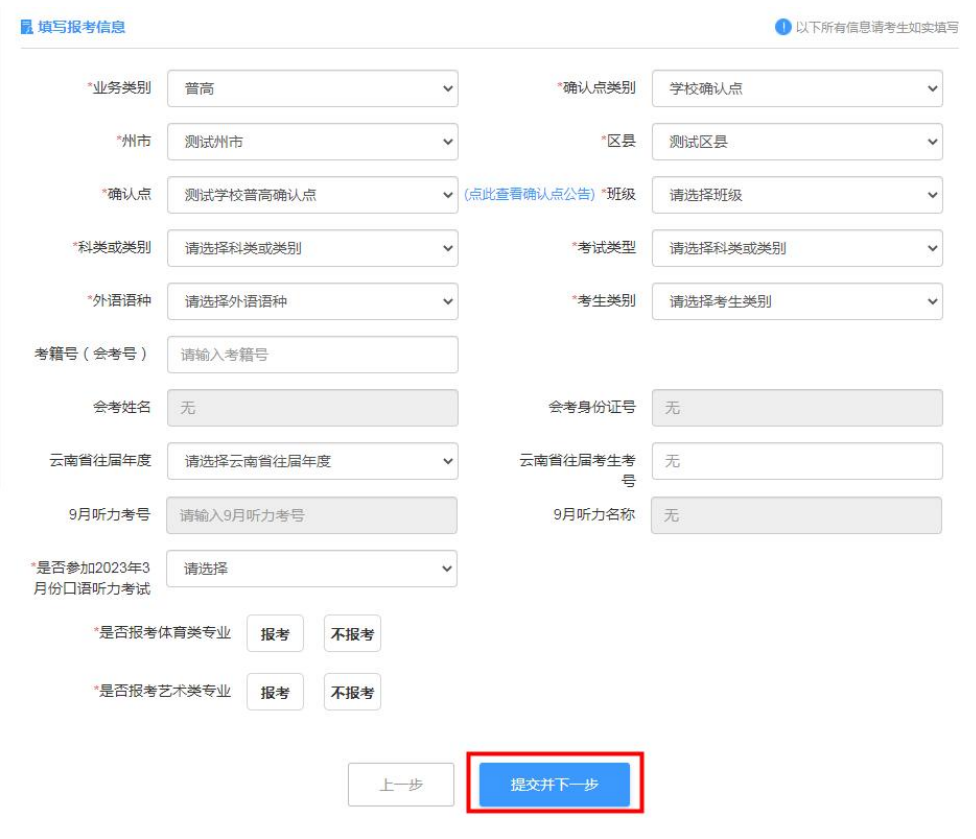This screenshot has width=976, height=839.
Task: Open the 业务类别 dropdown showing 普高
Action: point(312,88)
